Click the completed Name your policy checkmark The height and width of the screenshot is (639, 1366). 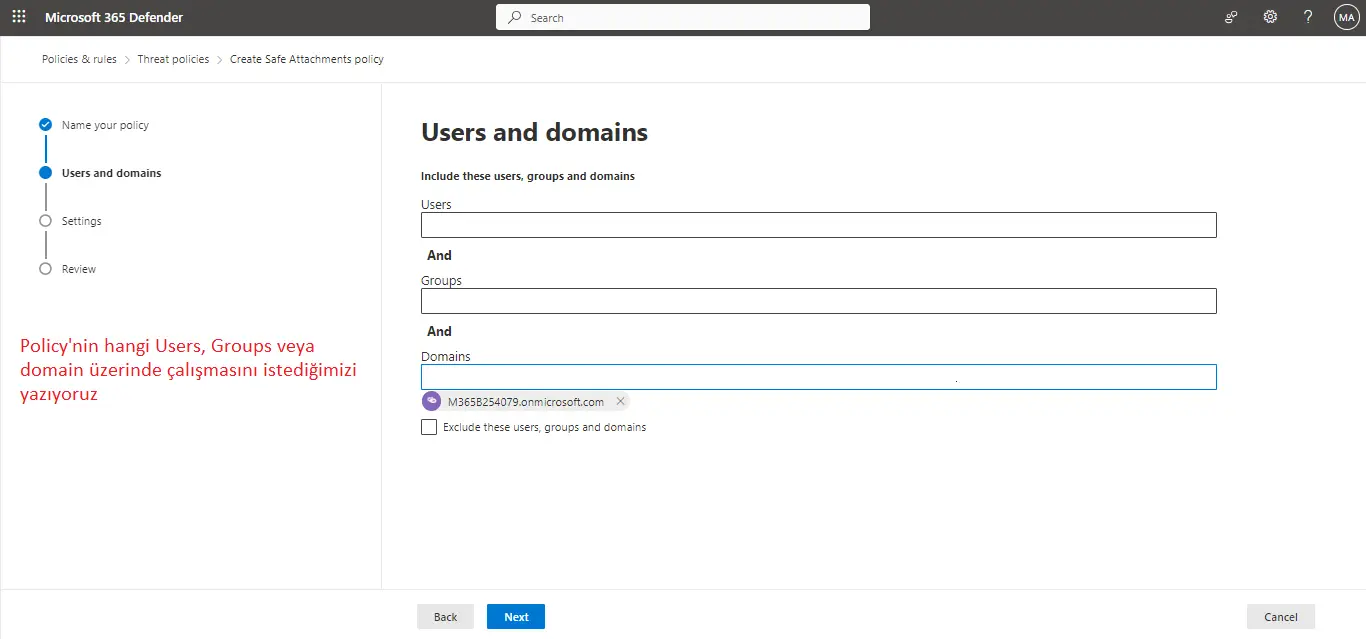point(45,125)
